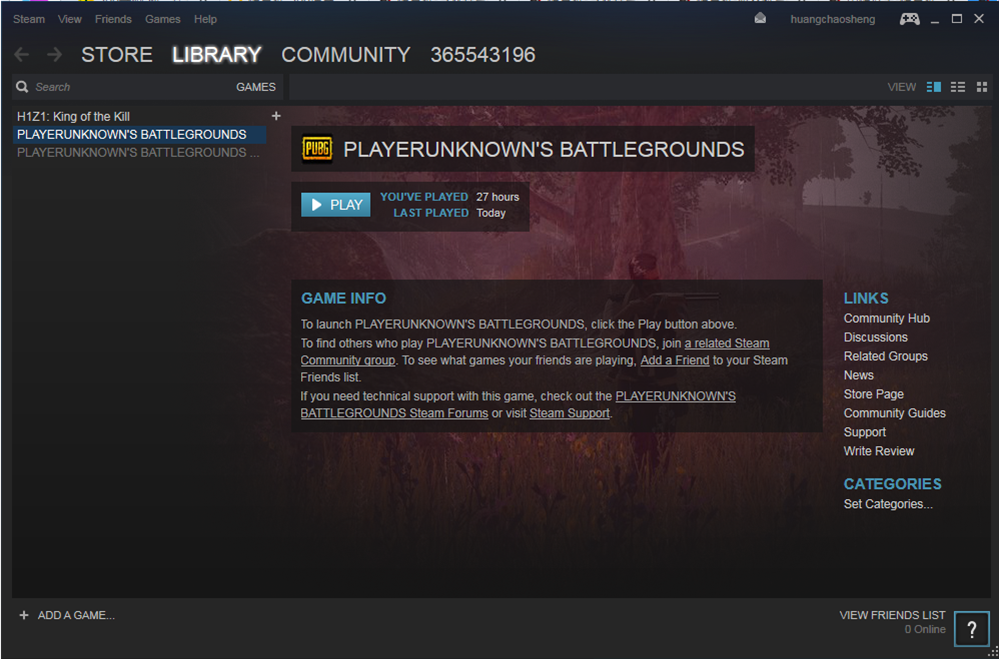999x659 pixels.
Task: Open the Friends menu
Action: point(113,19)
